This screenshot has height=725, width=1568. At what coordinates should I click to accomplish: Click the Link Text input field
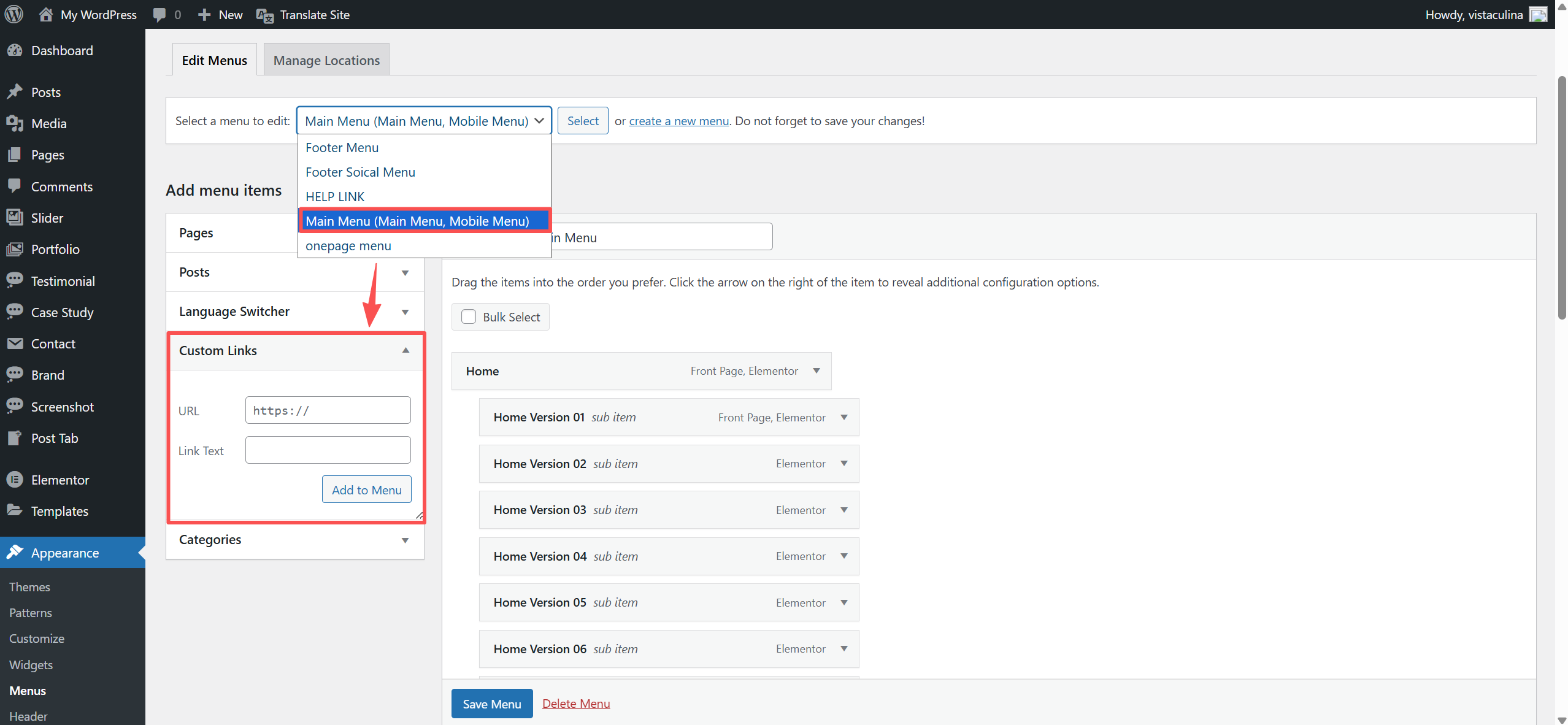328,450
